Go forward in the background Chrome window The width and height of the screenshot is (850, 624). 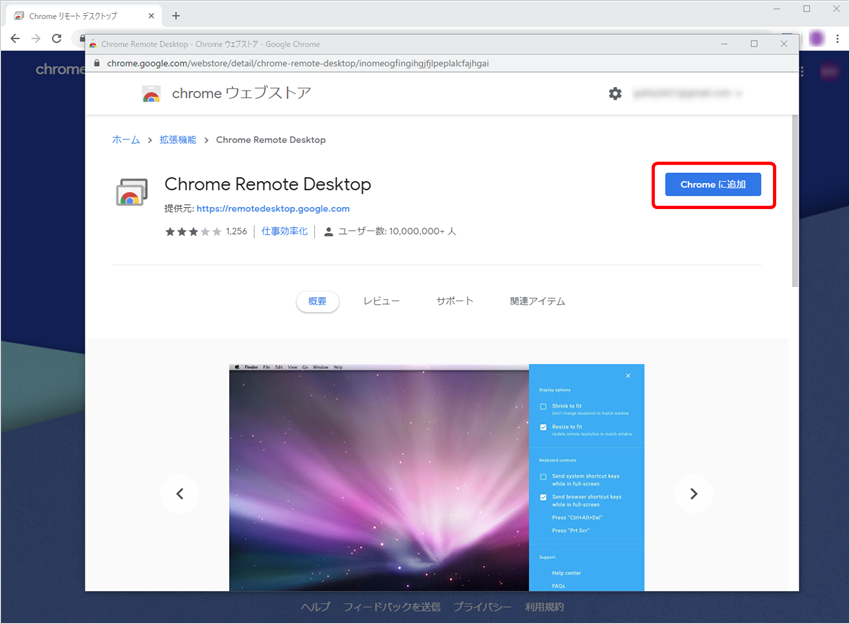pyautogui.click(x=36, y=38)
